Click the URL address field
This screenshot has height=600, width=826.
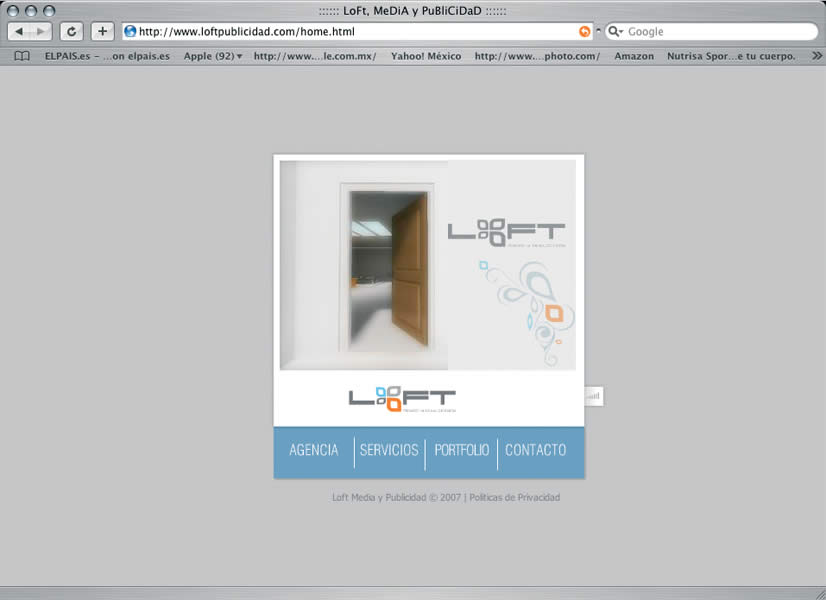(357, 32)
